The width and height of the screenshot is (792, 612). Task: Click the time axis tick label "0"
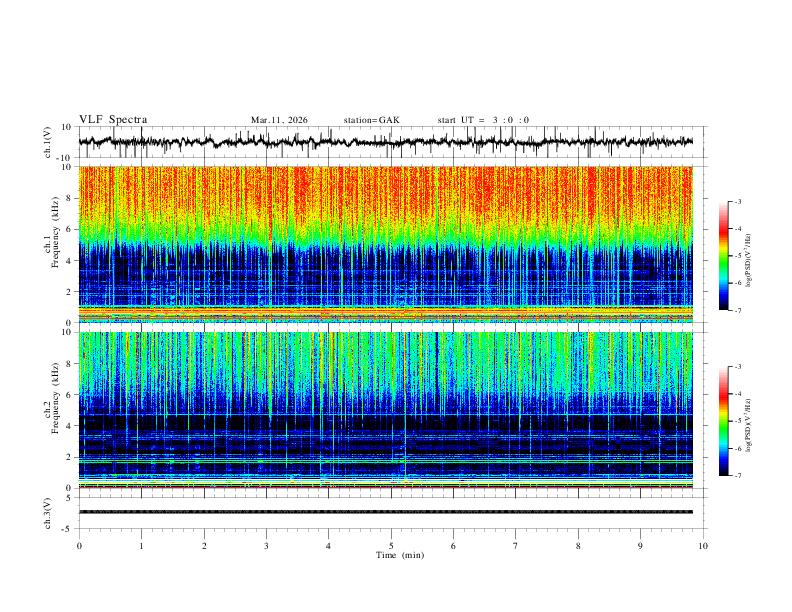[x=79, y=546]
